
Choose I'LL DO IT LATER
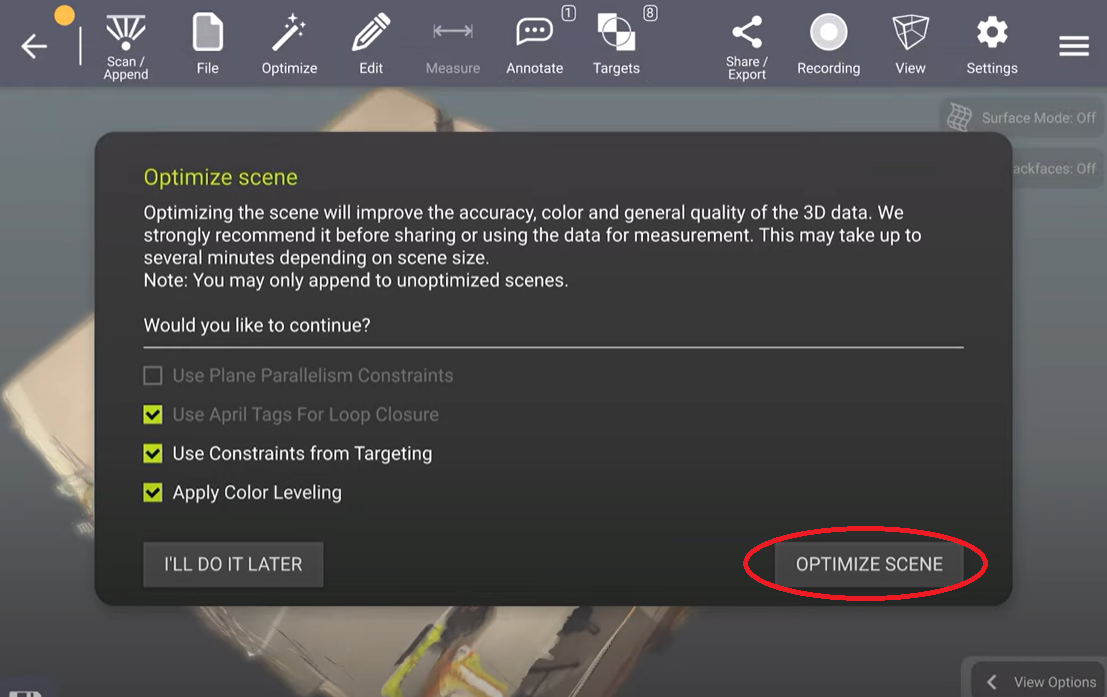tap(233, 564)
